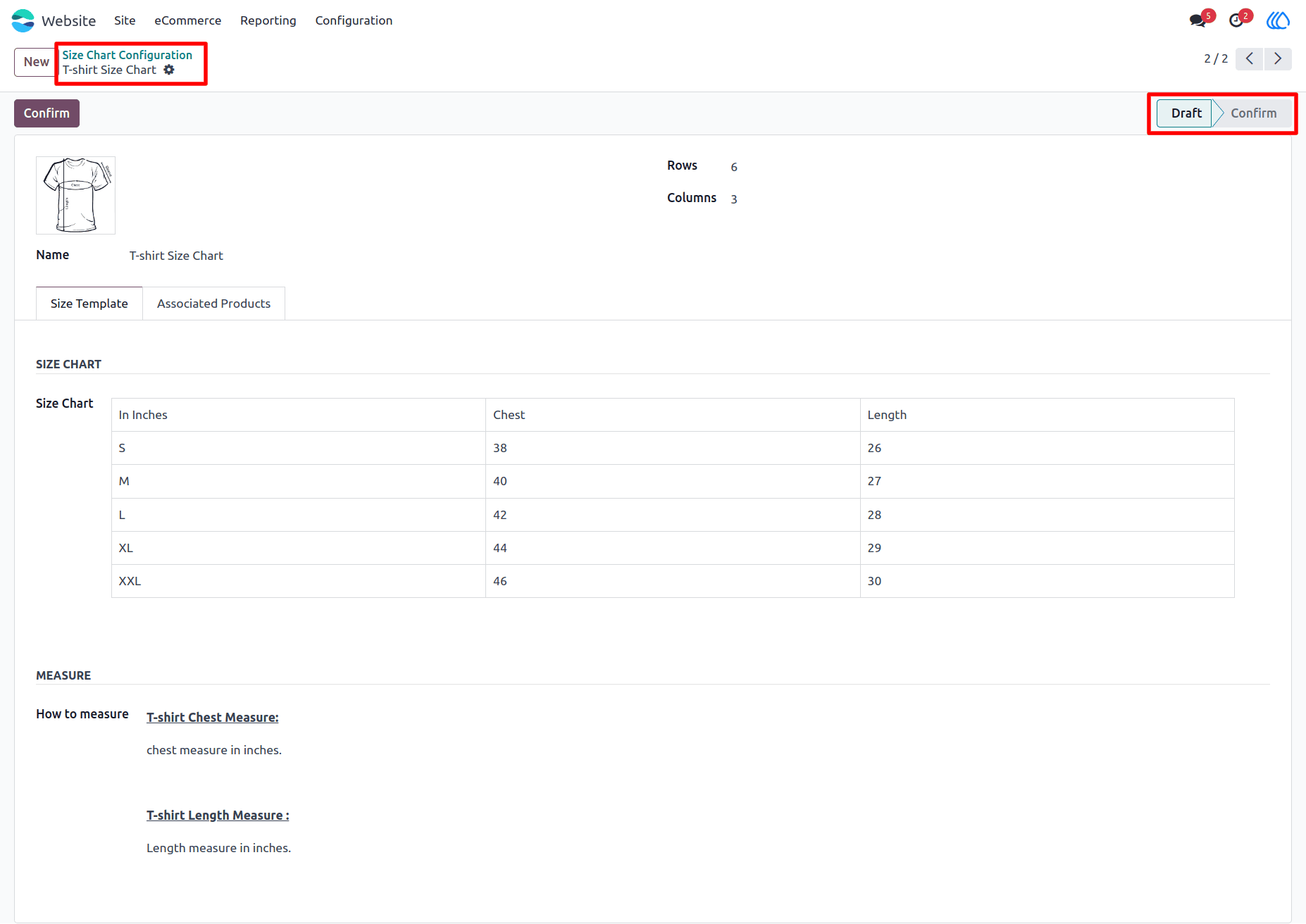Open the discuss messages chat icon
The height and width of the screenshot is (924, 1306).
[x=1198, y=20]
